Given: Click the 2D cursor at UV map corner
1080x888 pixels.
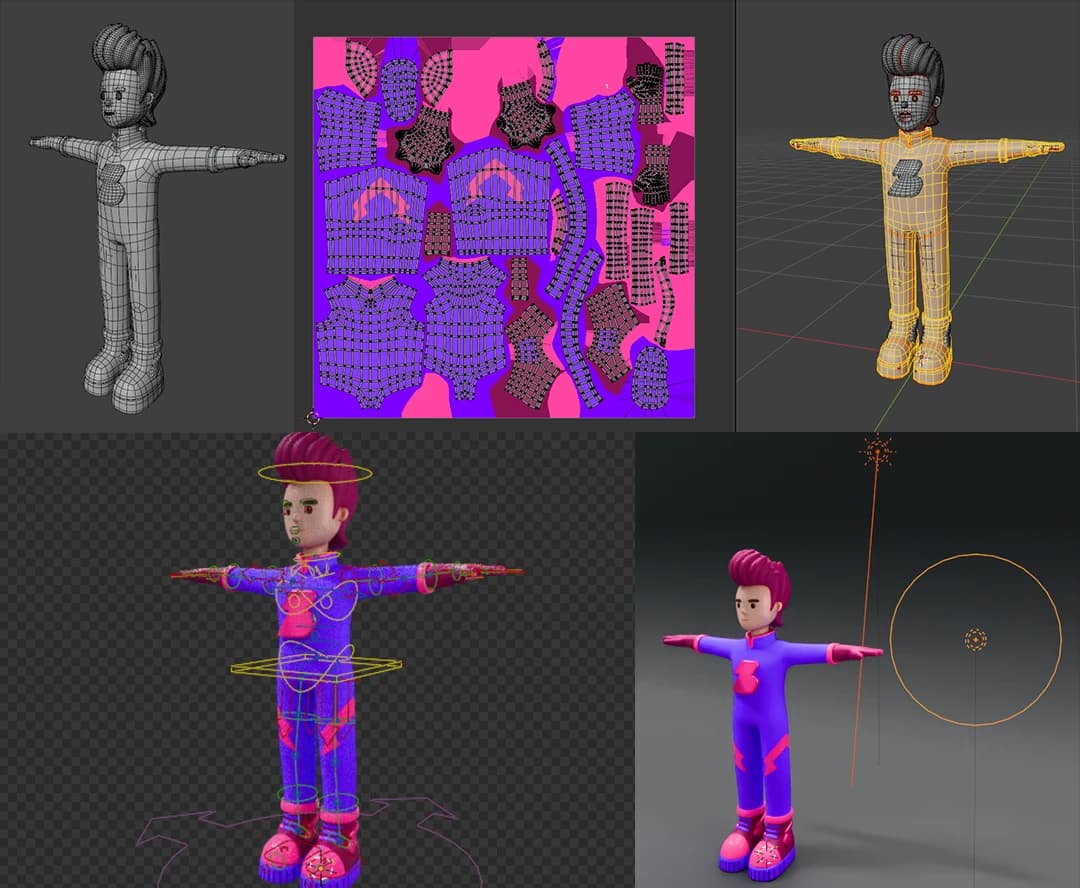Looking at the screenshot, I should [x=313, y=417].
